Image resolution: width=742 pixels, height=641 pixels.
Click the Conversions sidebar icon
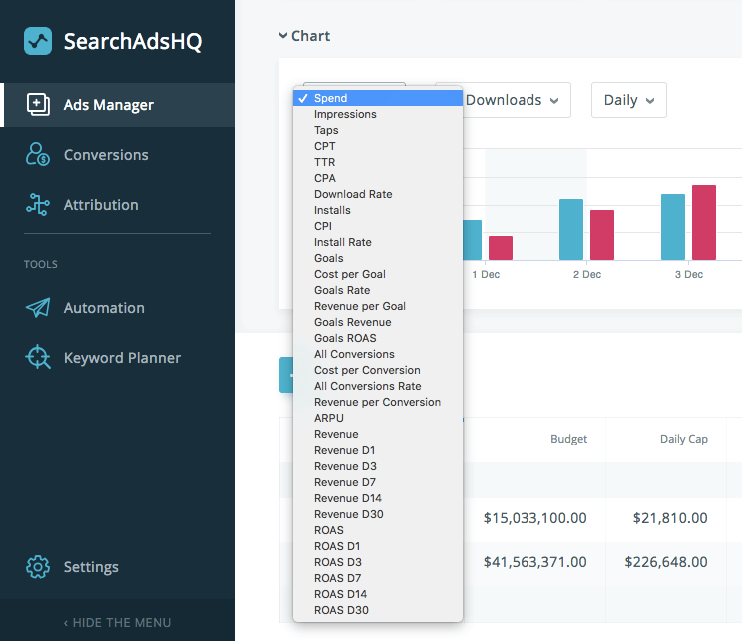pos(38,154)
